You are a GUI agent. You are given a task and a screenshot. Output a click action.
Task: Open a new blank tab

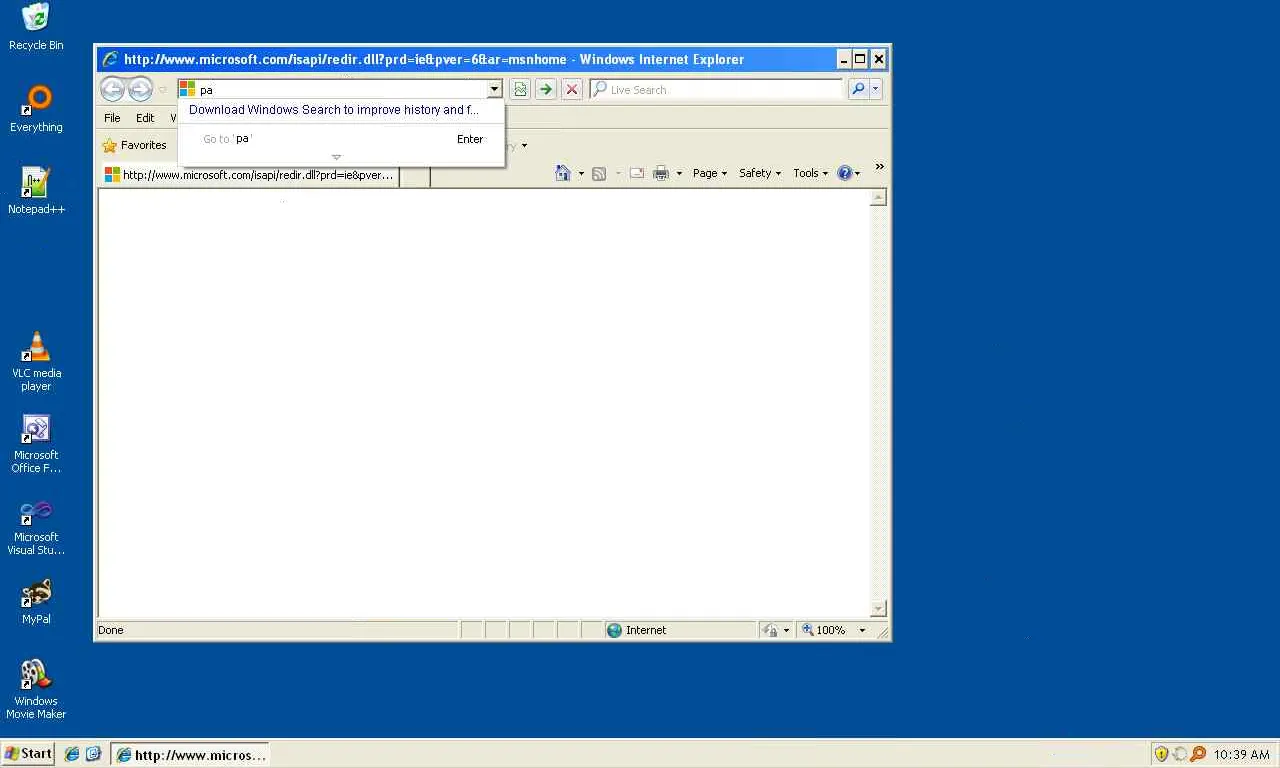pos(414,176)
